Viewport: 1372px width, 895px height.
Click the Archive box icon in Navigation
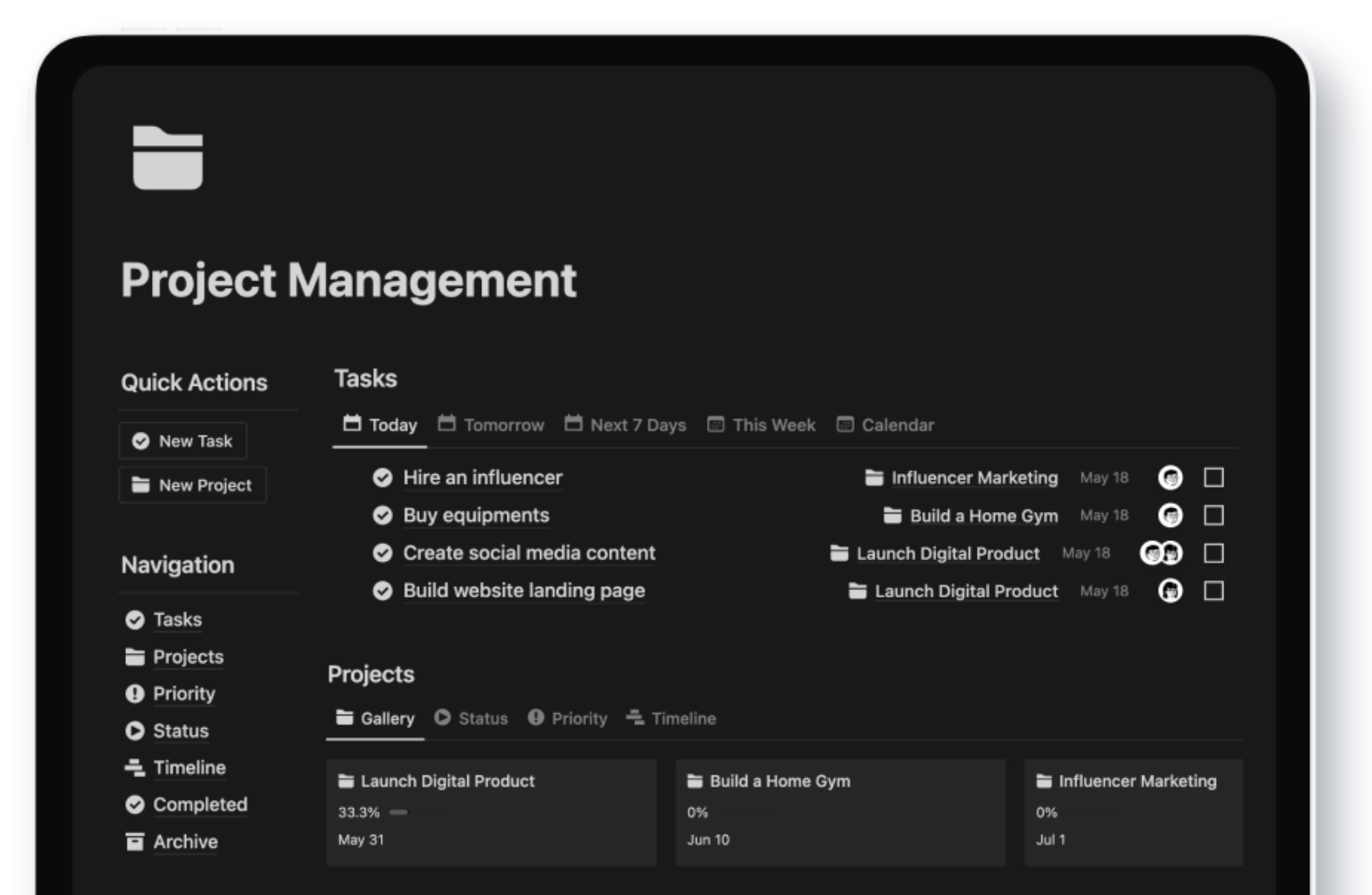[x=135, y=842]
